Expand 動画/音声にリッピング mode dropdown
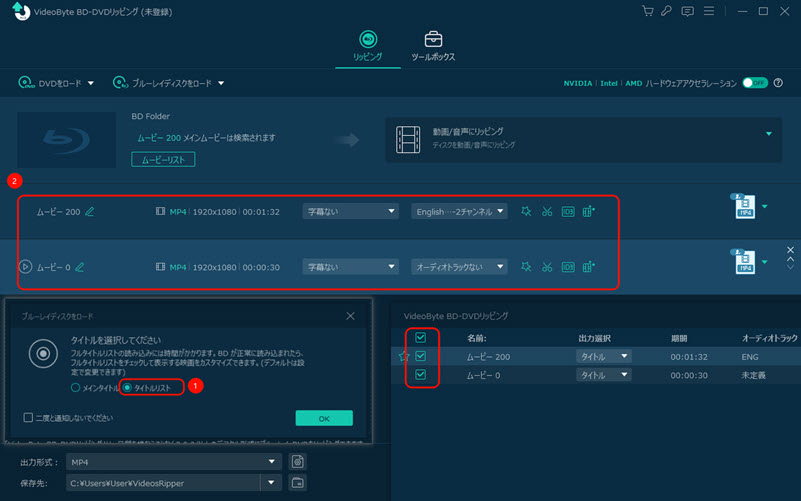 click(x=769, y=134)
